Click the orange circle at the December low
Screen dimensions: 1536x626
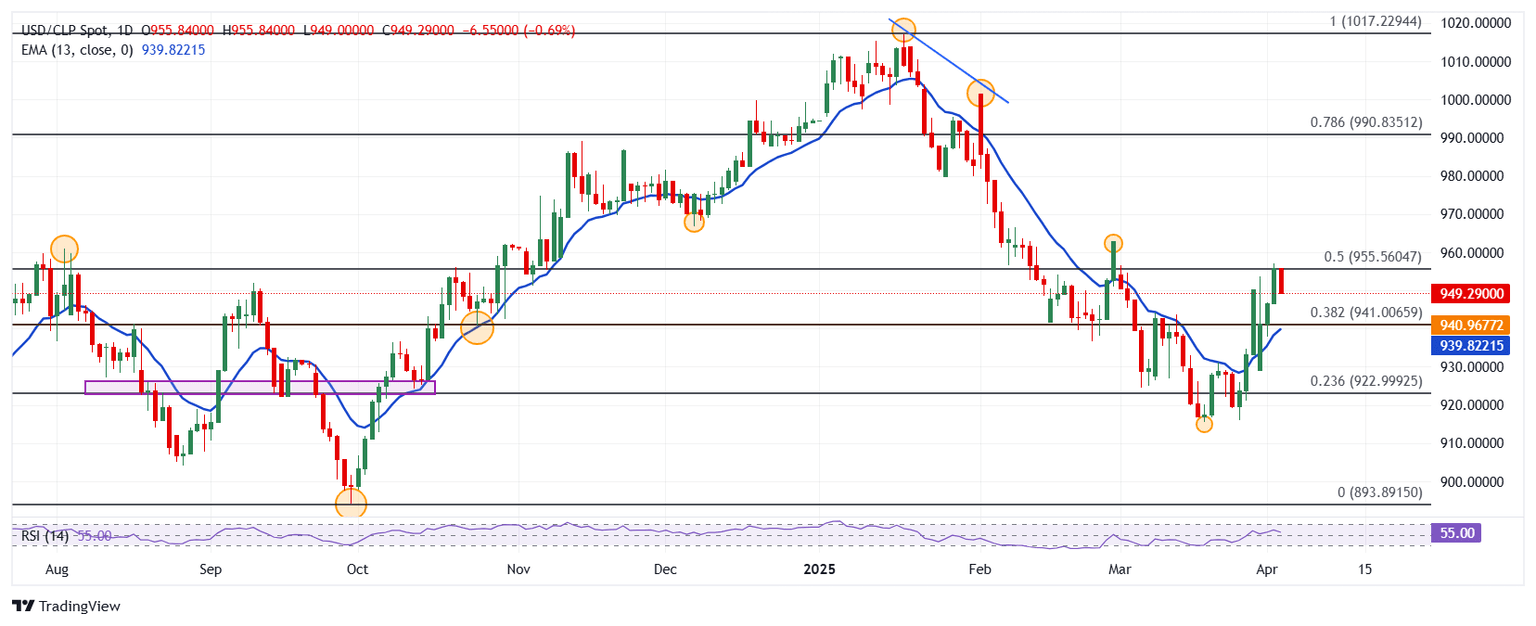pyautogui.click(x=694, y=222)
